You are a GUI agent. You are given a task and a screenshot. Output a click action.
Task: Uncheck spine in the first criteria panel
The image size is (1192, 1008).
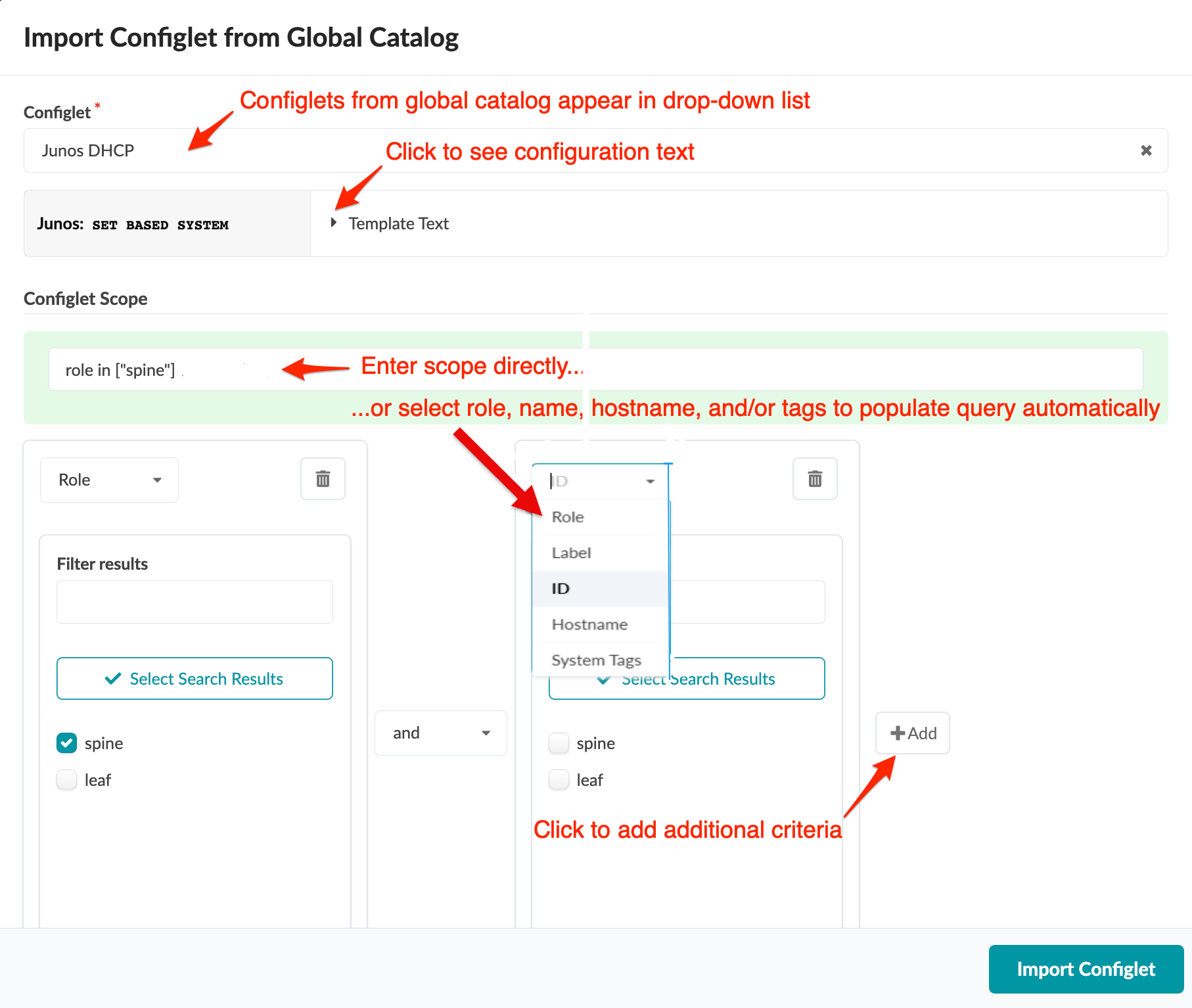tap(67, 743)
